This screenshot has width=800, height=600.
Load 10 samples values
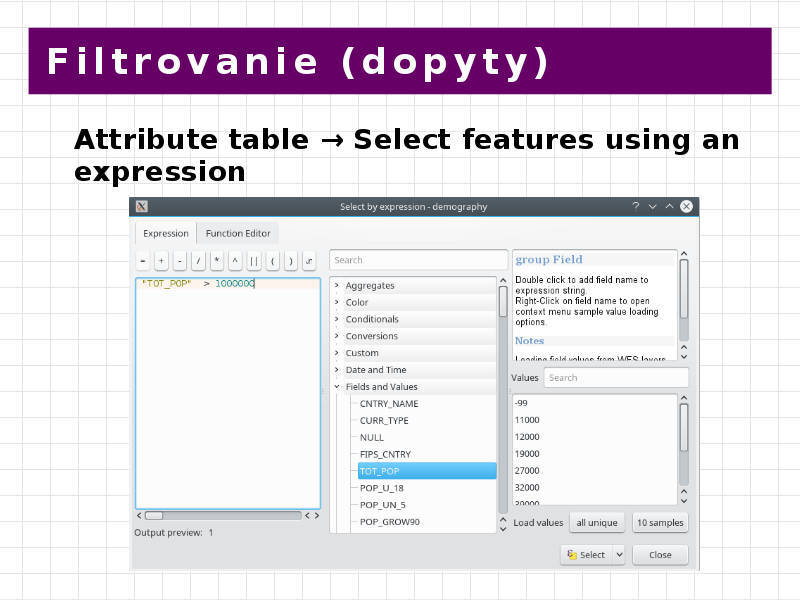(x=660, y=522)
